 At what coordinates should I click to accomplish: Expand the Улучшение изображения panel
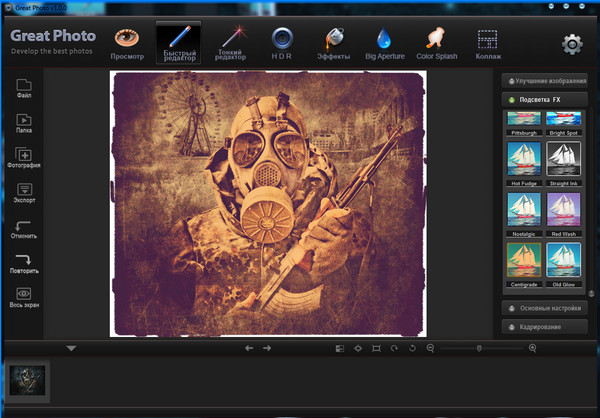click(544, 80)
